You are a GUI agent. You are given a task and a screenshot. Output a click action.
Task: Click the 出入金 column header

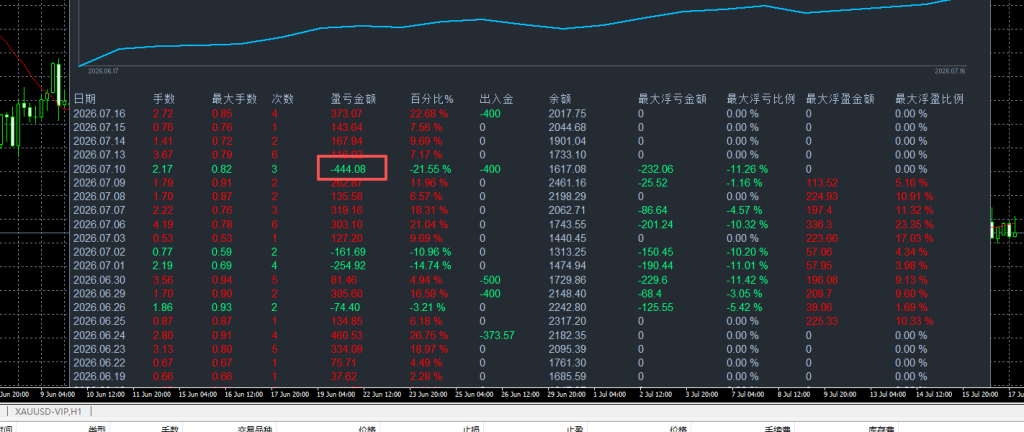click(x=496, y=99)
